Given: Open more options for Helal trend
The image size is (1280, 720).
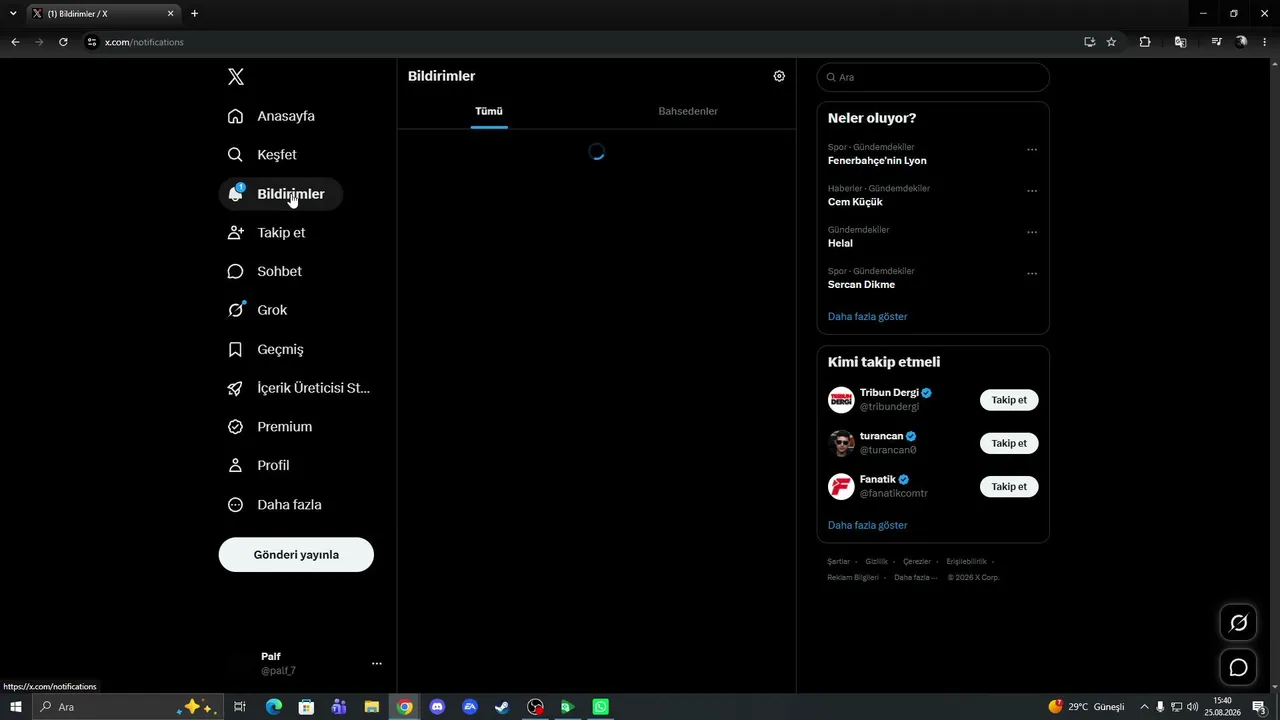Looking at the screenshot, I should (1032, 232).
